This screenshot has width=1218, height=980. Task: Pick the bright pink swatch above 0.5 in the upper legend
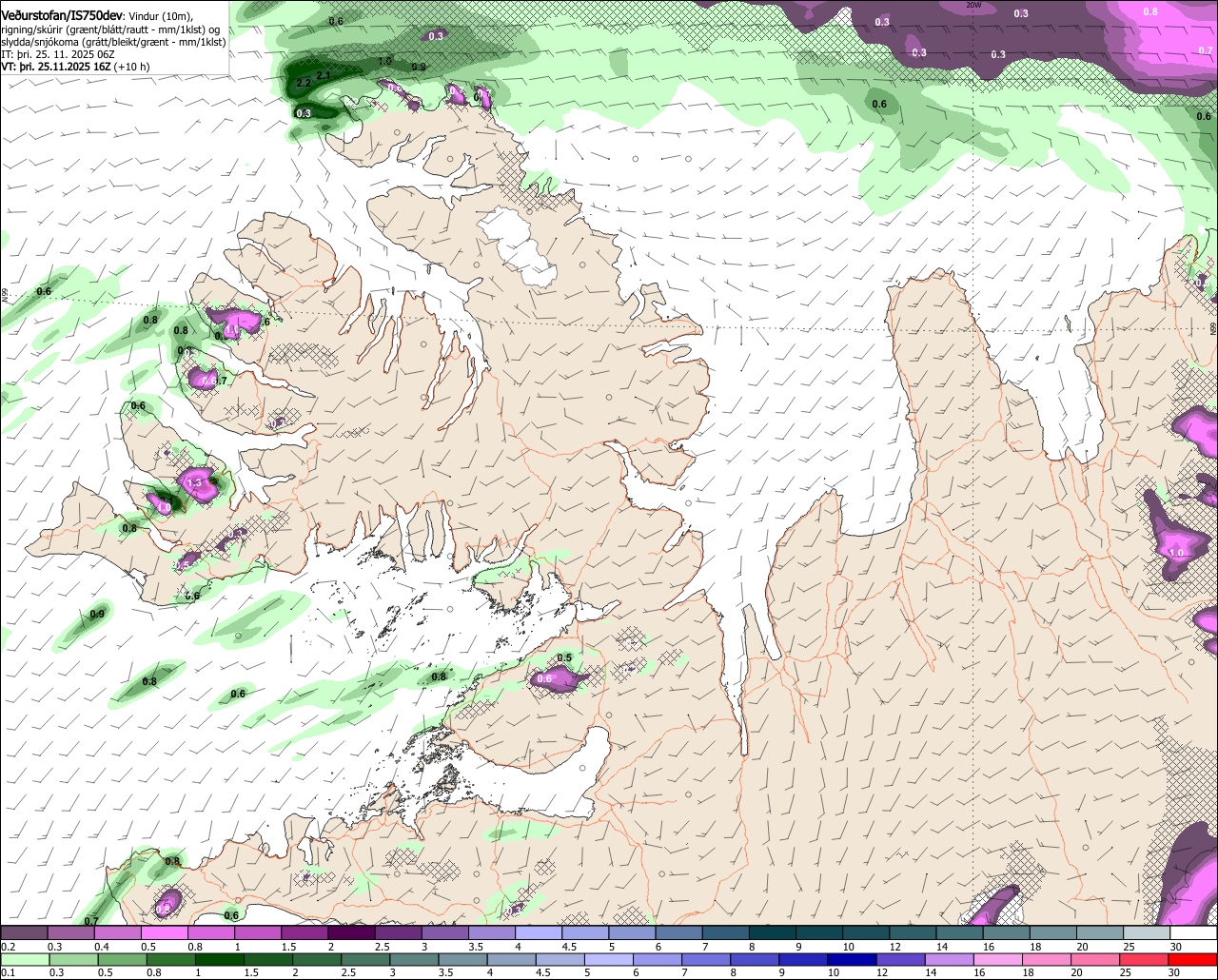coord(164,933)
